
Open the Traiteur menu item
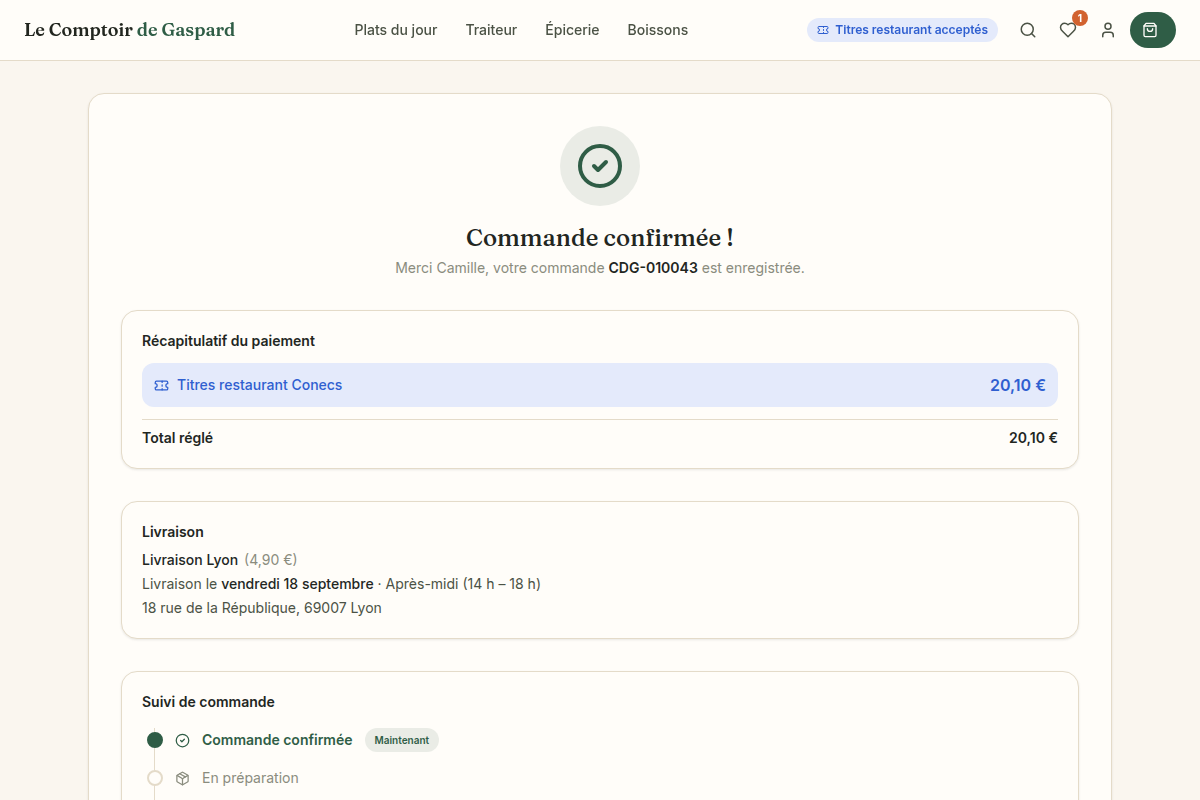(491, 30)
